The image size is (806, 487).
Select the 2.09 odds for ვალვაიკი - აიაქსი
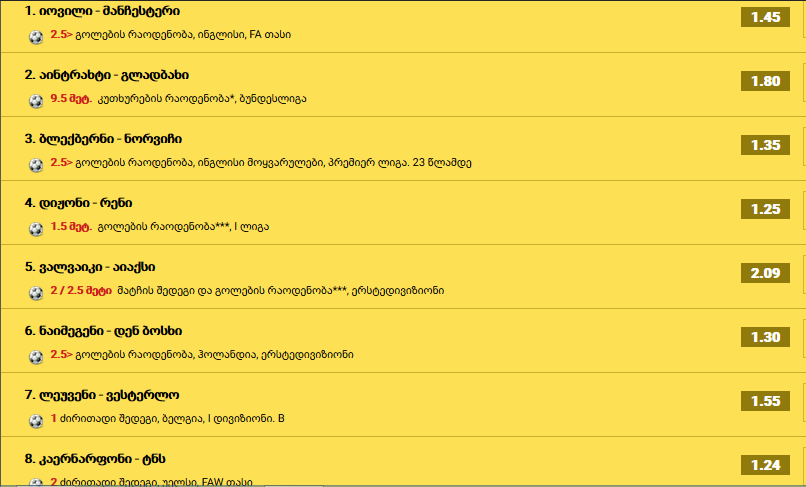click(765, 273)
